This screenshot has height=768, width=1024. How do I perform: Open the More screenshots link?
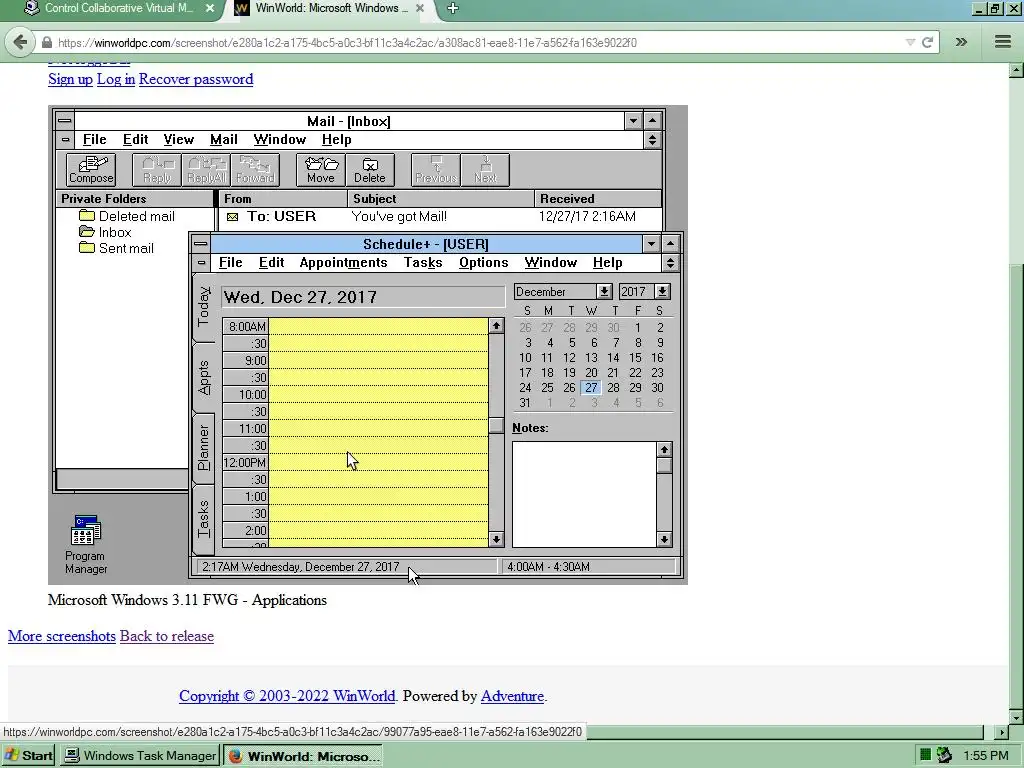pyautogui.click(x=61, y=636)
